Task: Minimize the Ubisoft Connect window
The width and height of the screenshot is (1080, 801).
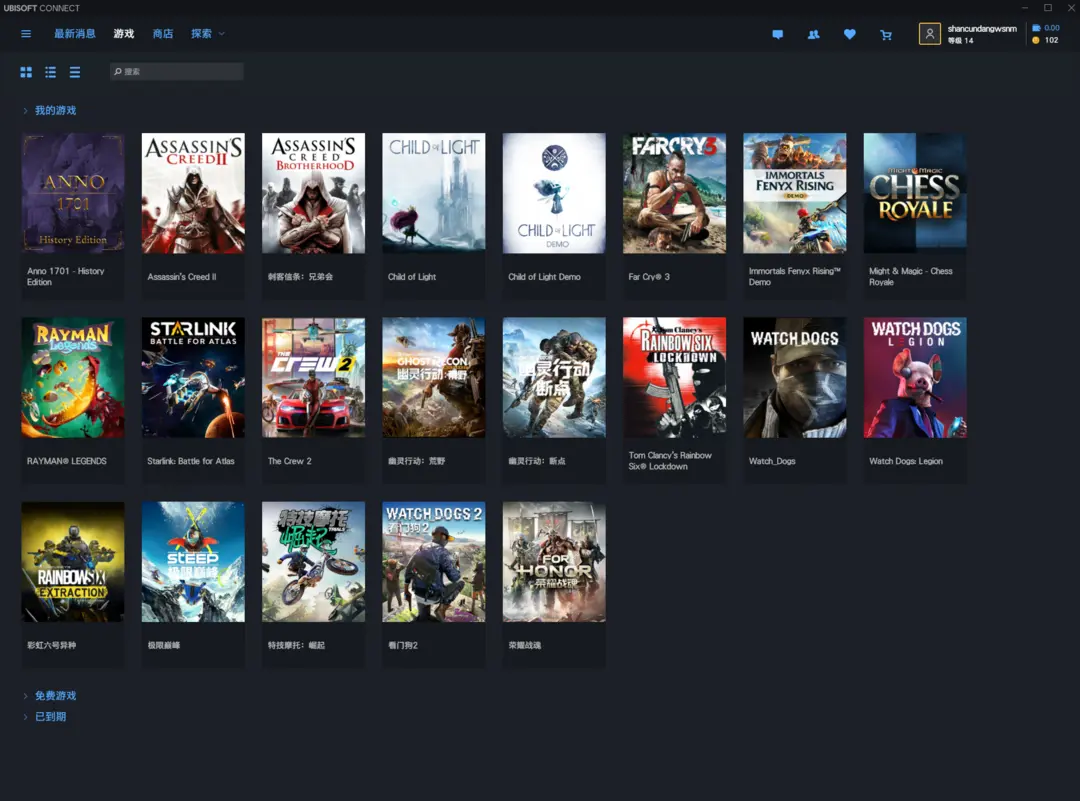Action: point(1025,8)
